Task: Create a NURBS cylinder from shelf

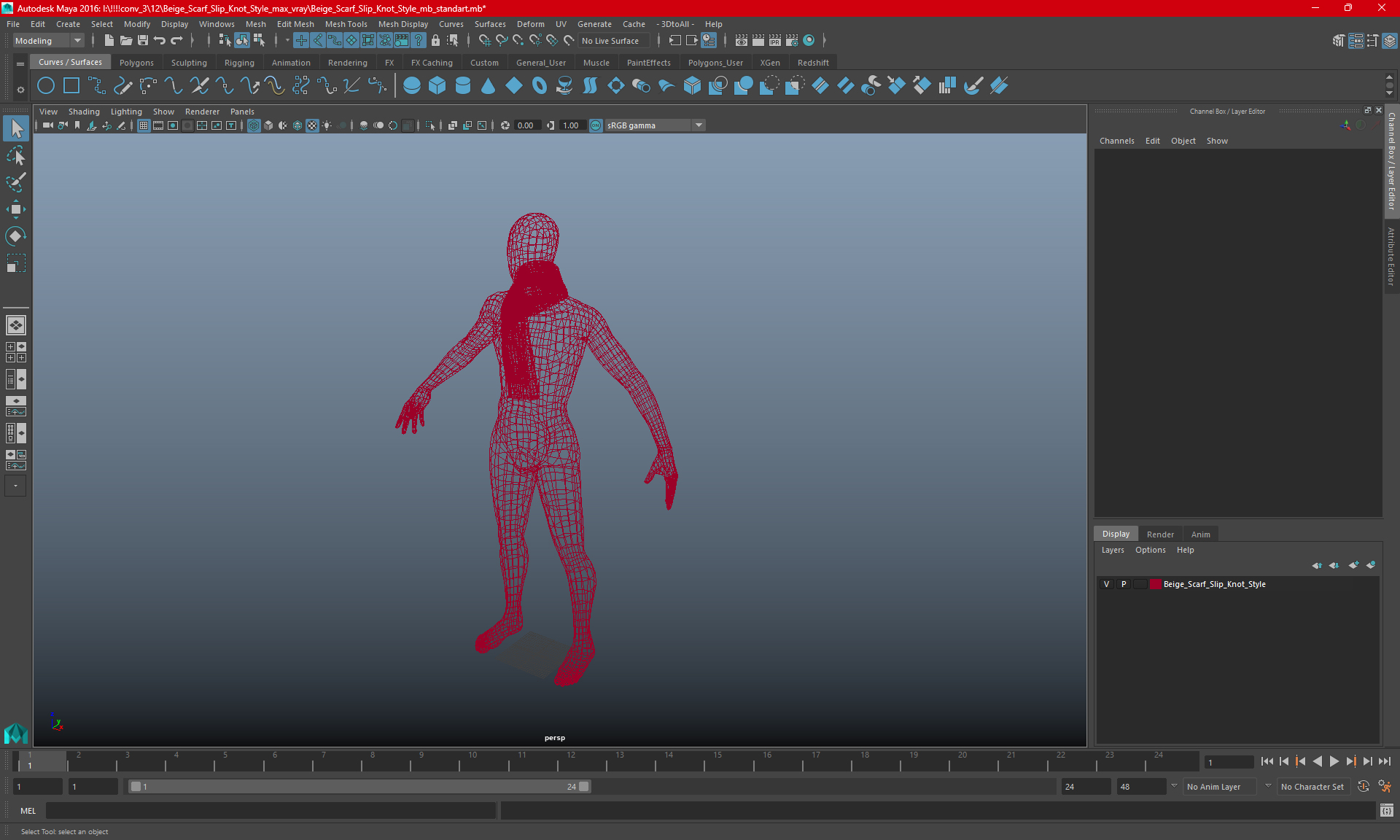Action: pyautogui.click(x=463, y=86)
